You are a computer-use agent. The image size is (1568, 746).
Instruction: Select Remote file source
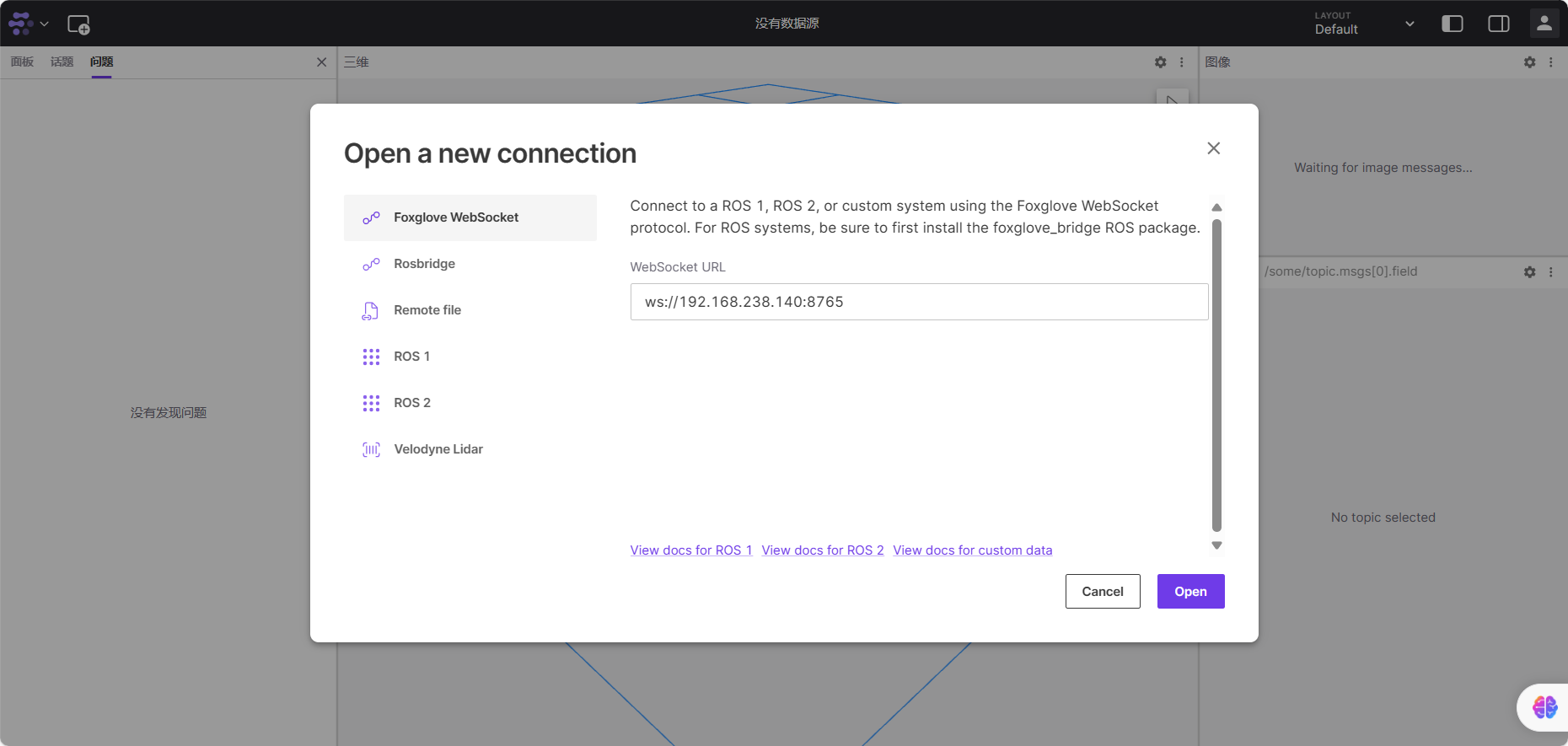pyautogui.click(x=470, y=310)
